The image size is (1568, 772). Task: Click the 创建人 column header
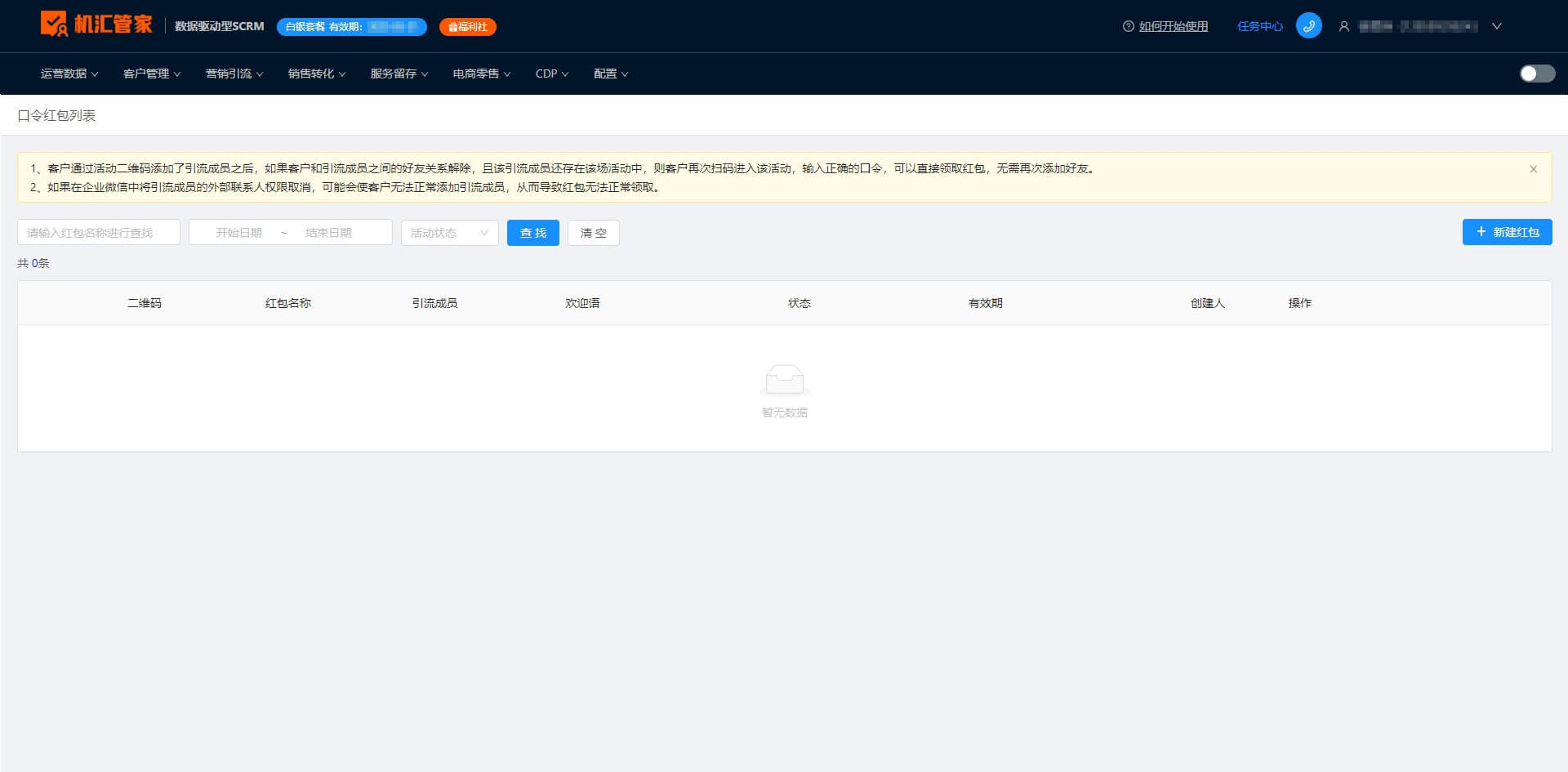coord(1208,303)
